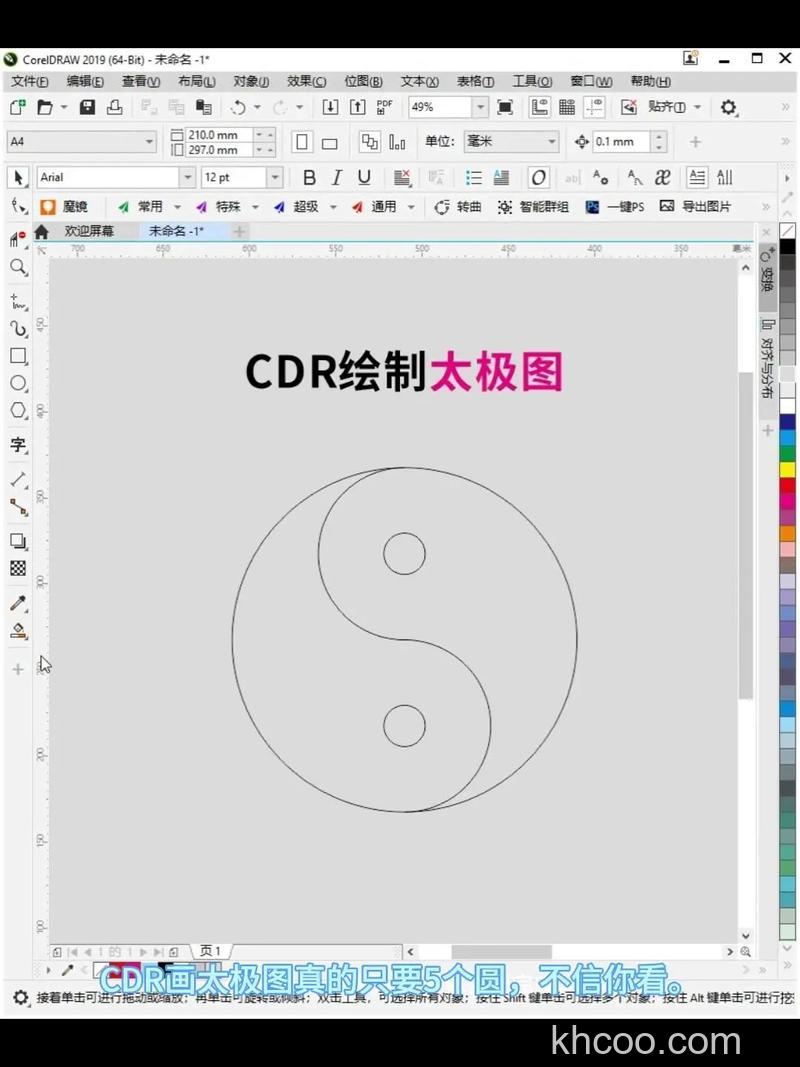
Task: Select the Zoom tool
Action: 17,268
